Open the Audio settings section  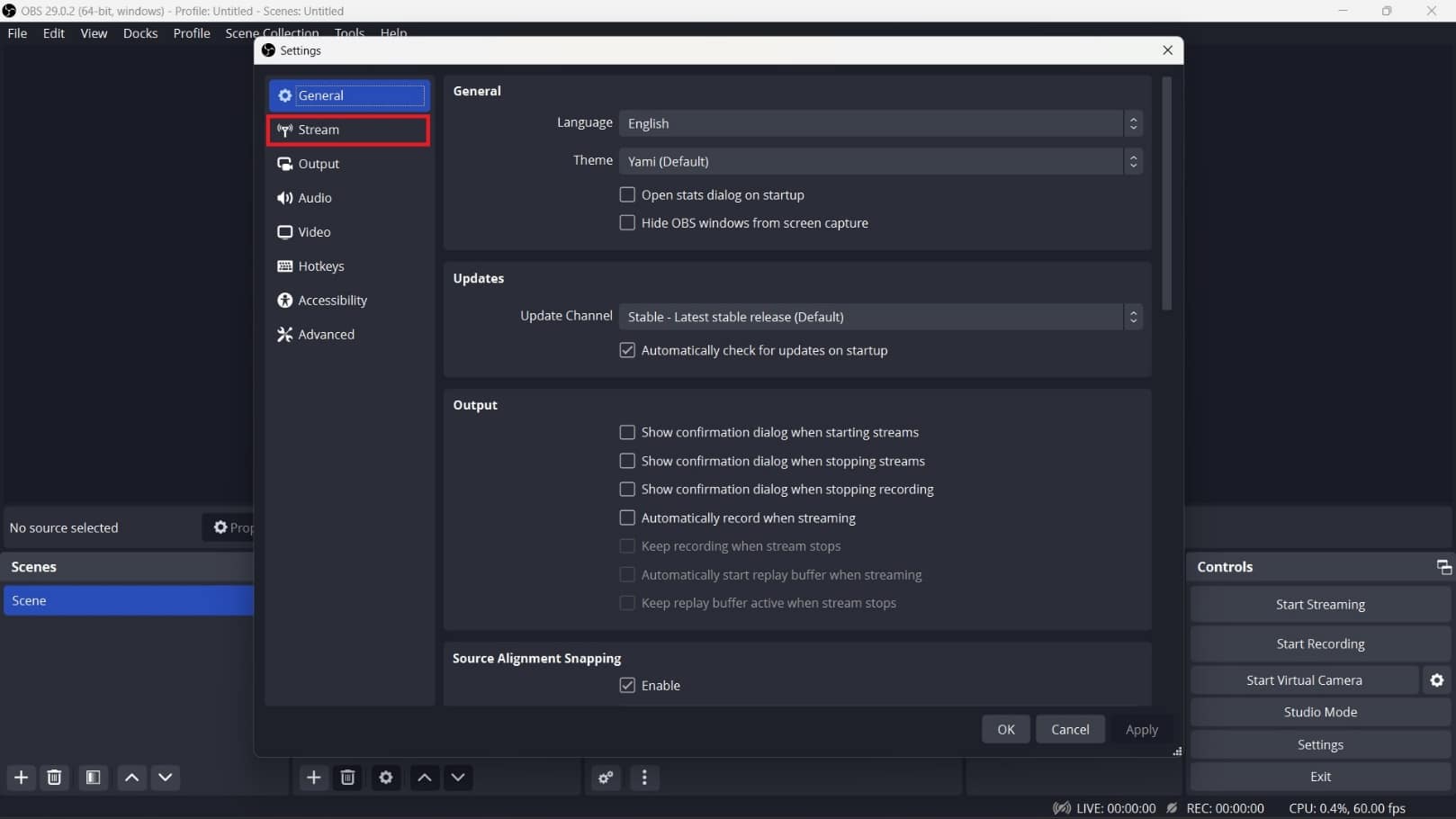coord(314,197)
